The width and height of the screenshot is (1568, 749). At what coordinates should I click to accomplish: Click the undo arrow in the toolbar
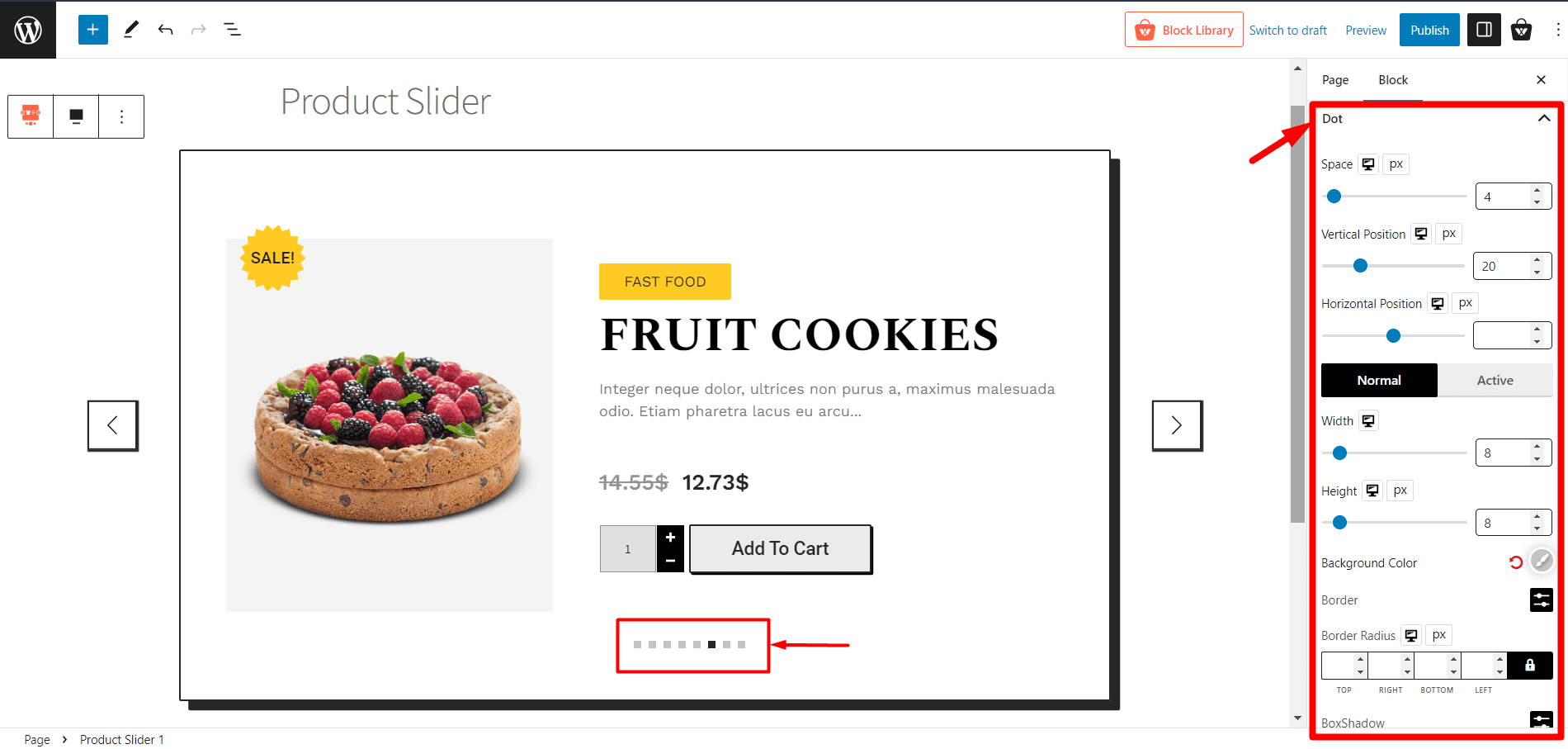(x=165, y=29)
